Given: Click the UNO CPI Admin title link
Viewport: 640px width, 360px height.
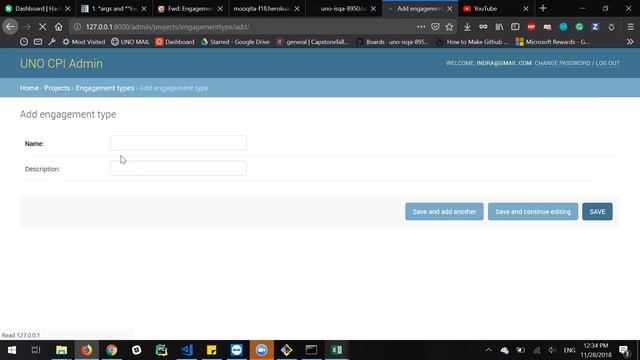Looking at the screenshot, I should (x=61, y=64).
